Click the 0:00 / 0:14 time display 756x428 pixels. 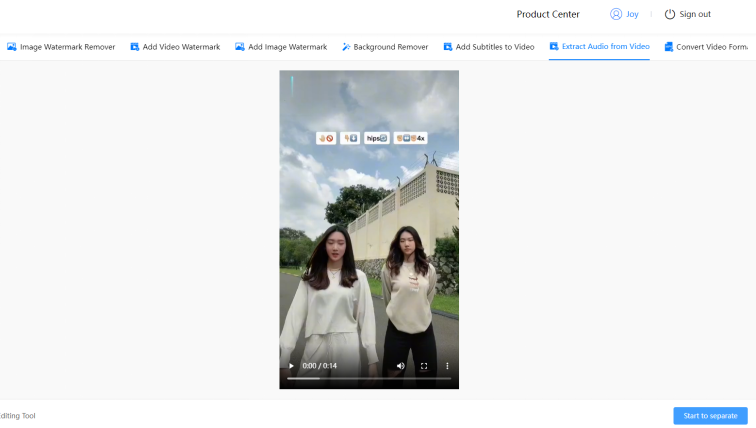[x=320, y=366]
